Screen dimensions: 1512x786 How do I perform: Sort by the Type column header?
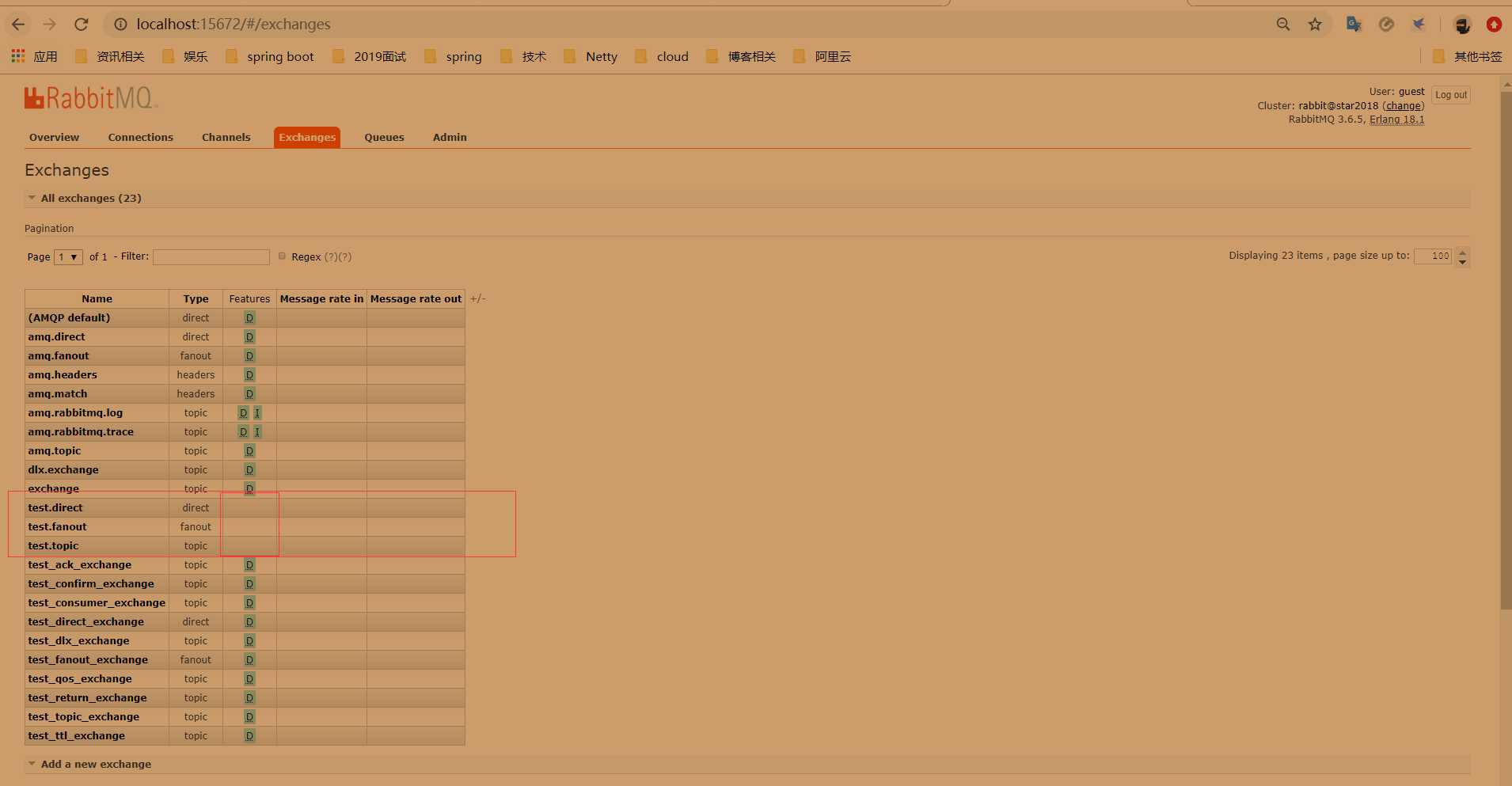pos(196,299)
